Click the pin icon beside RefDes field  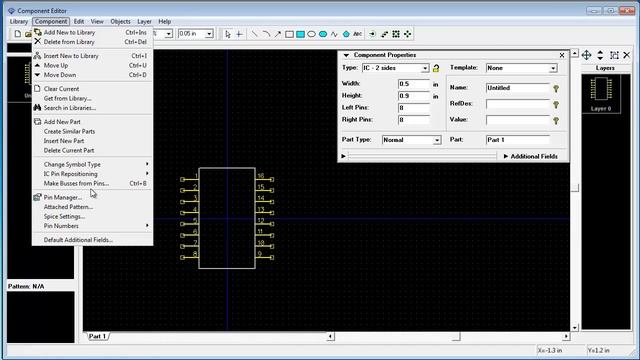[x=556, y=104]
